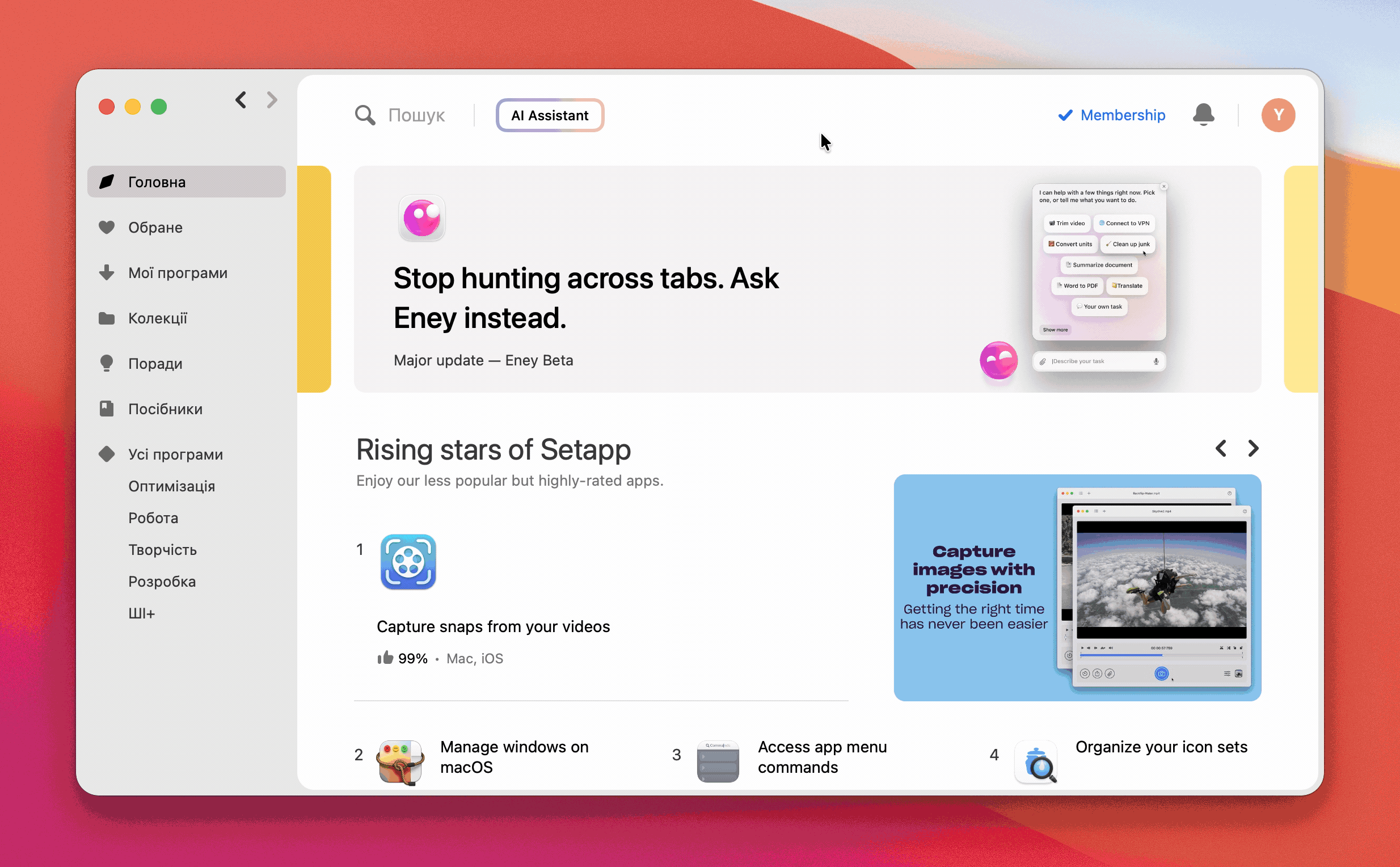Show next Rising stars page

click(1253, 448)
